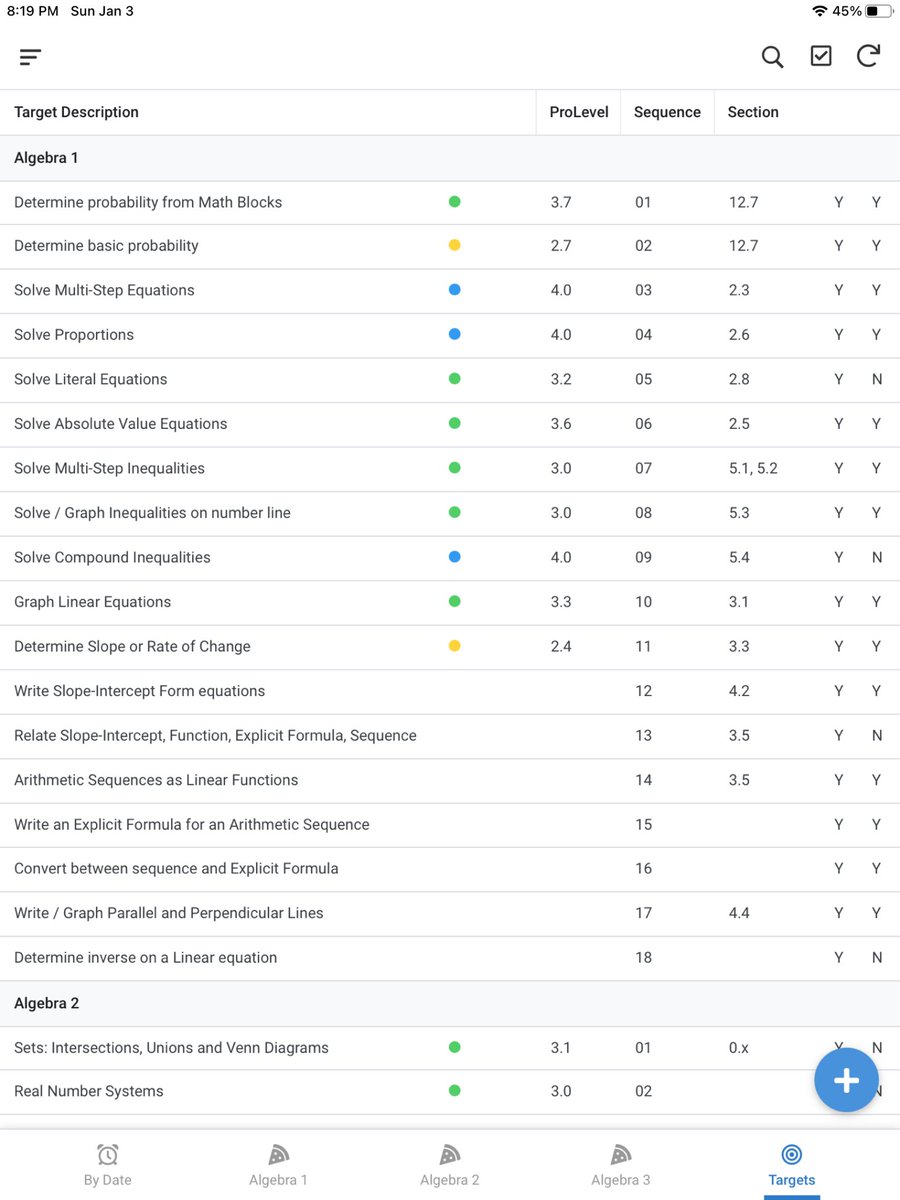The width and height of the screenshot is (900, 1200).
Task: Tap the Algebra 1 section header
Action: point(450,158)
